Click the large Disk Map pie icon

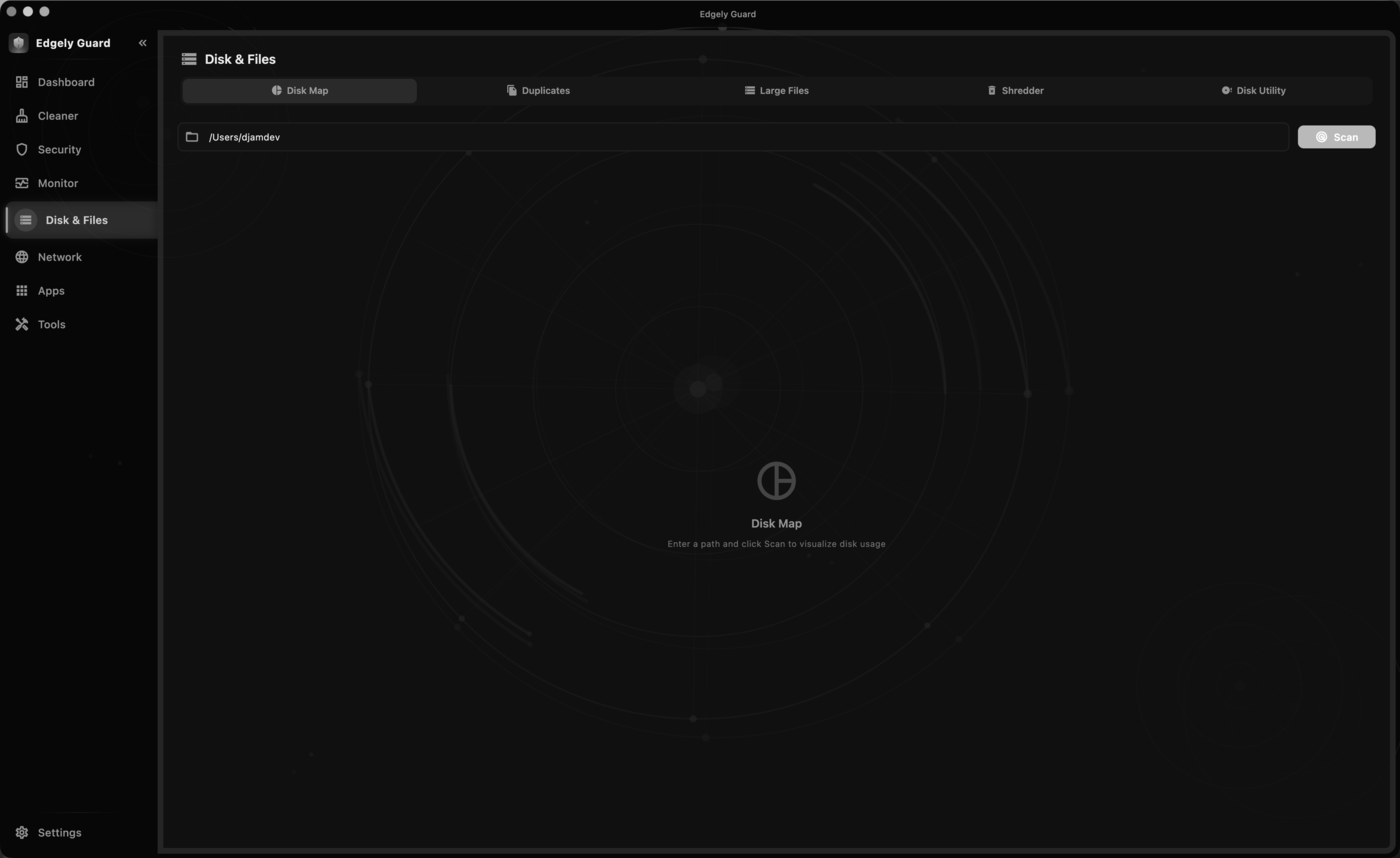[776, 481]
